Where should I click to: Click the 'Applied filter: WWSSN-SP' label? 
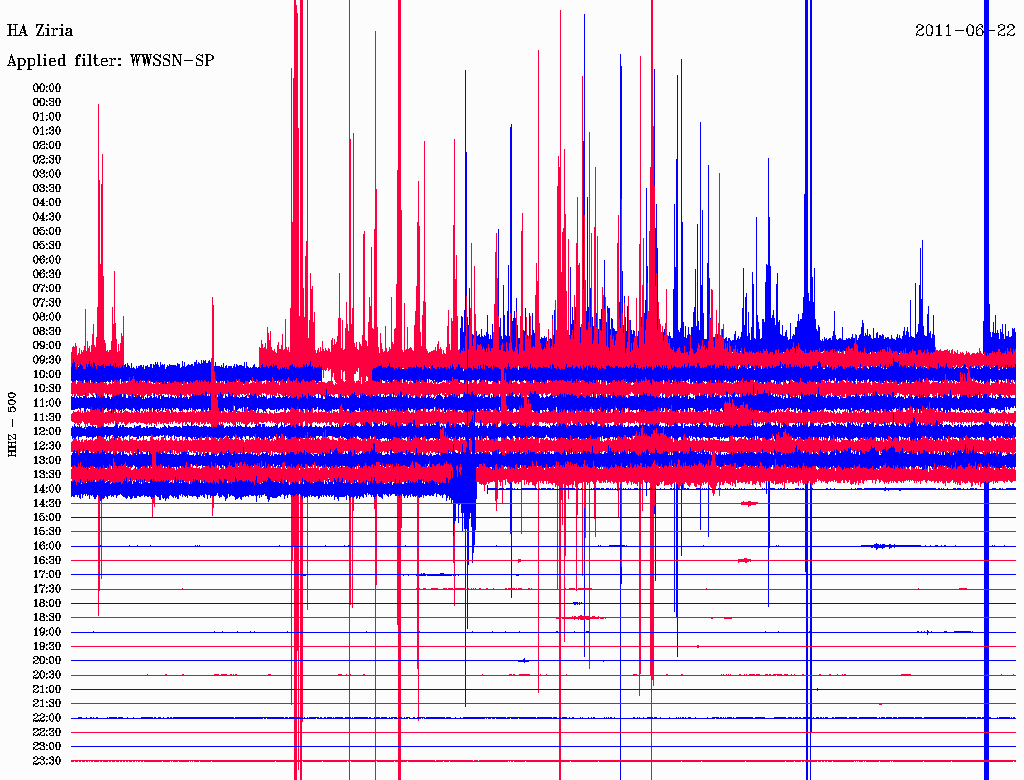click(x=110, y=61)
